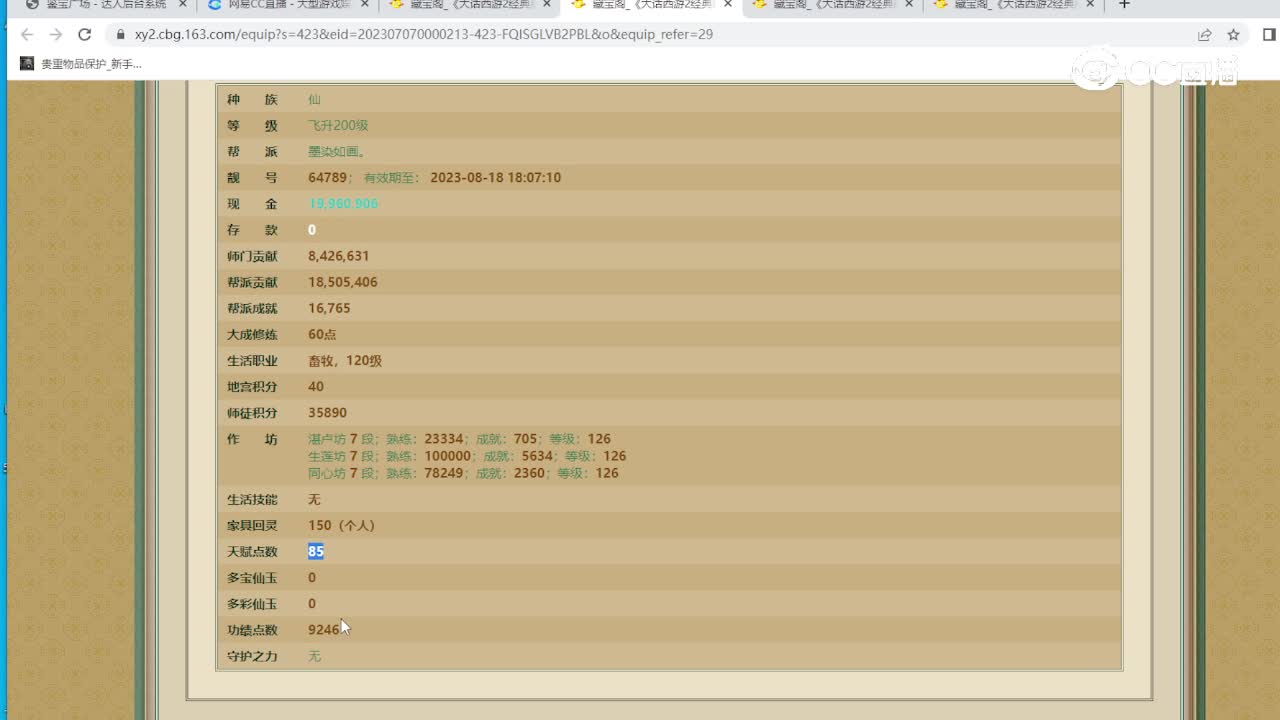Click the 功绩点数 value 9246

323,630
